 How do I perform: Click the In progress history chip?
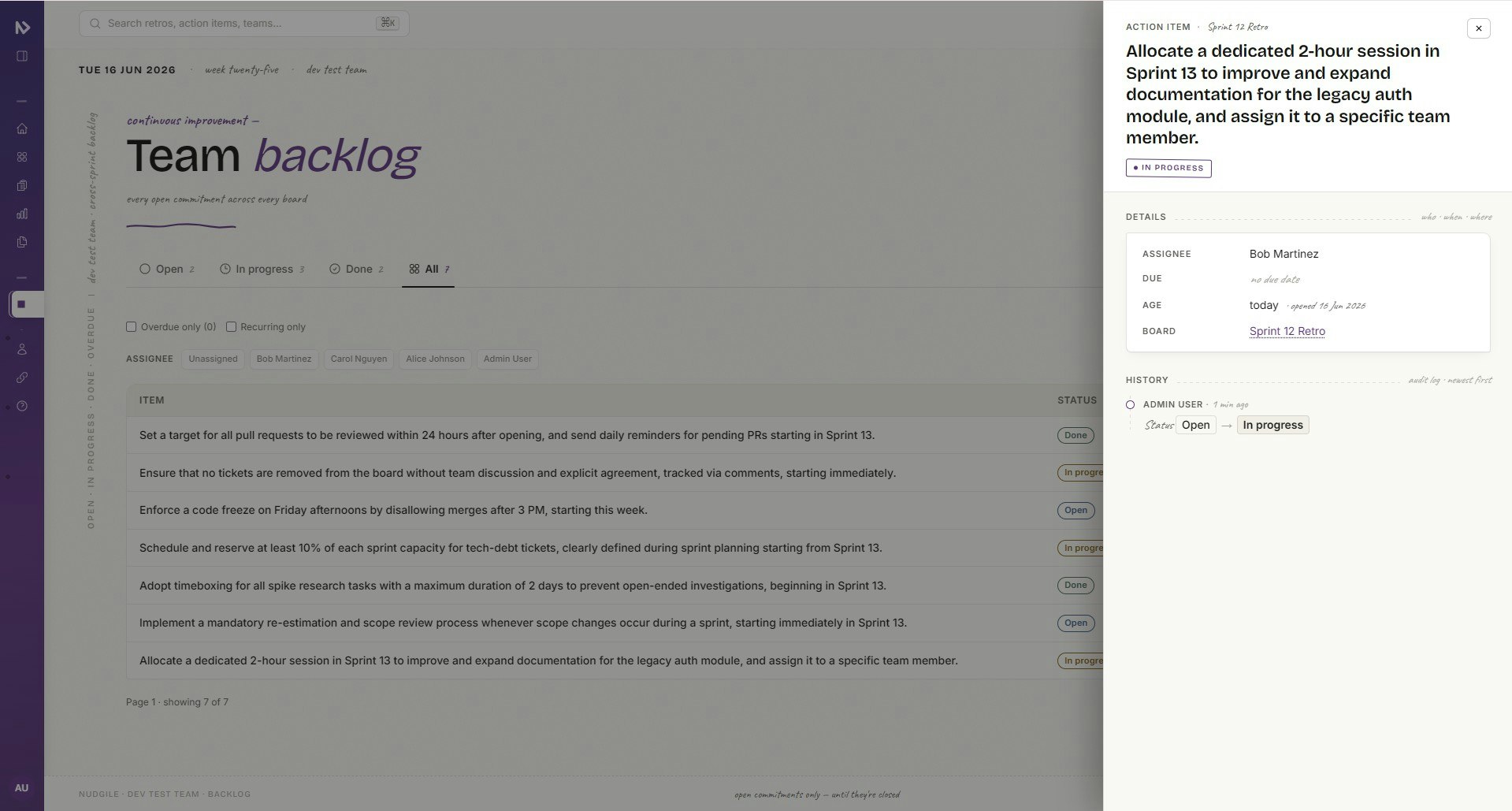1272,425
